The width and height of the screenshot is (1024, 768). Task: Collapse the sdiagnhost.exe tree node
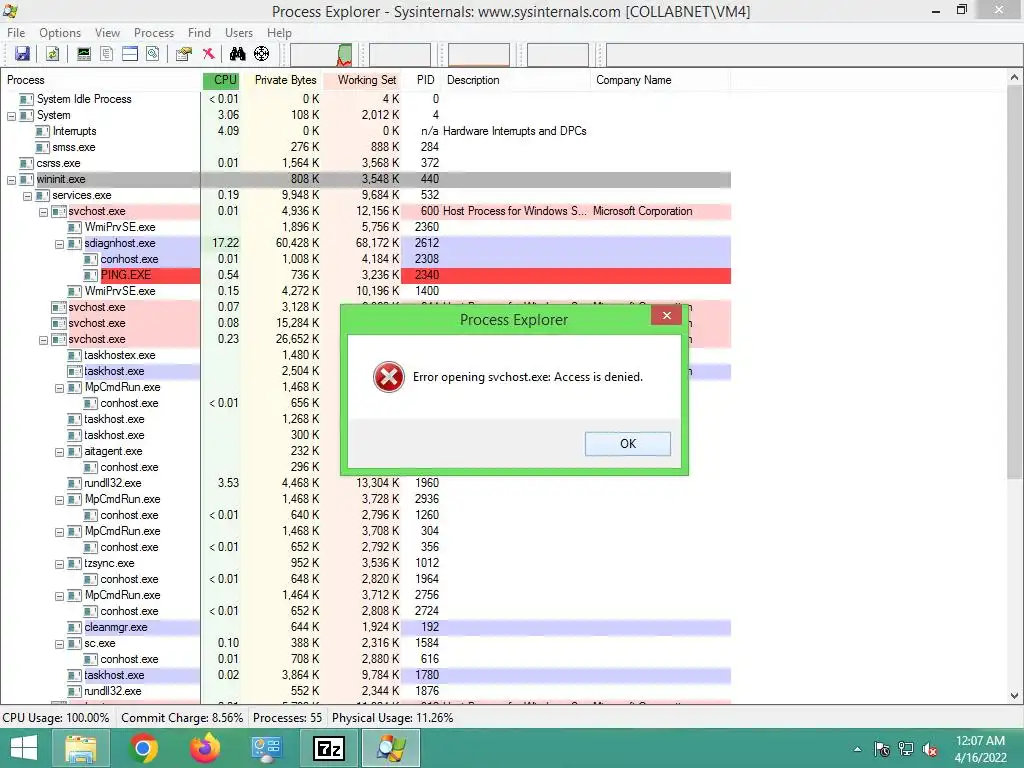[x=59, y=244]
